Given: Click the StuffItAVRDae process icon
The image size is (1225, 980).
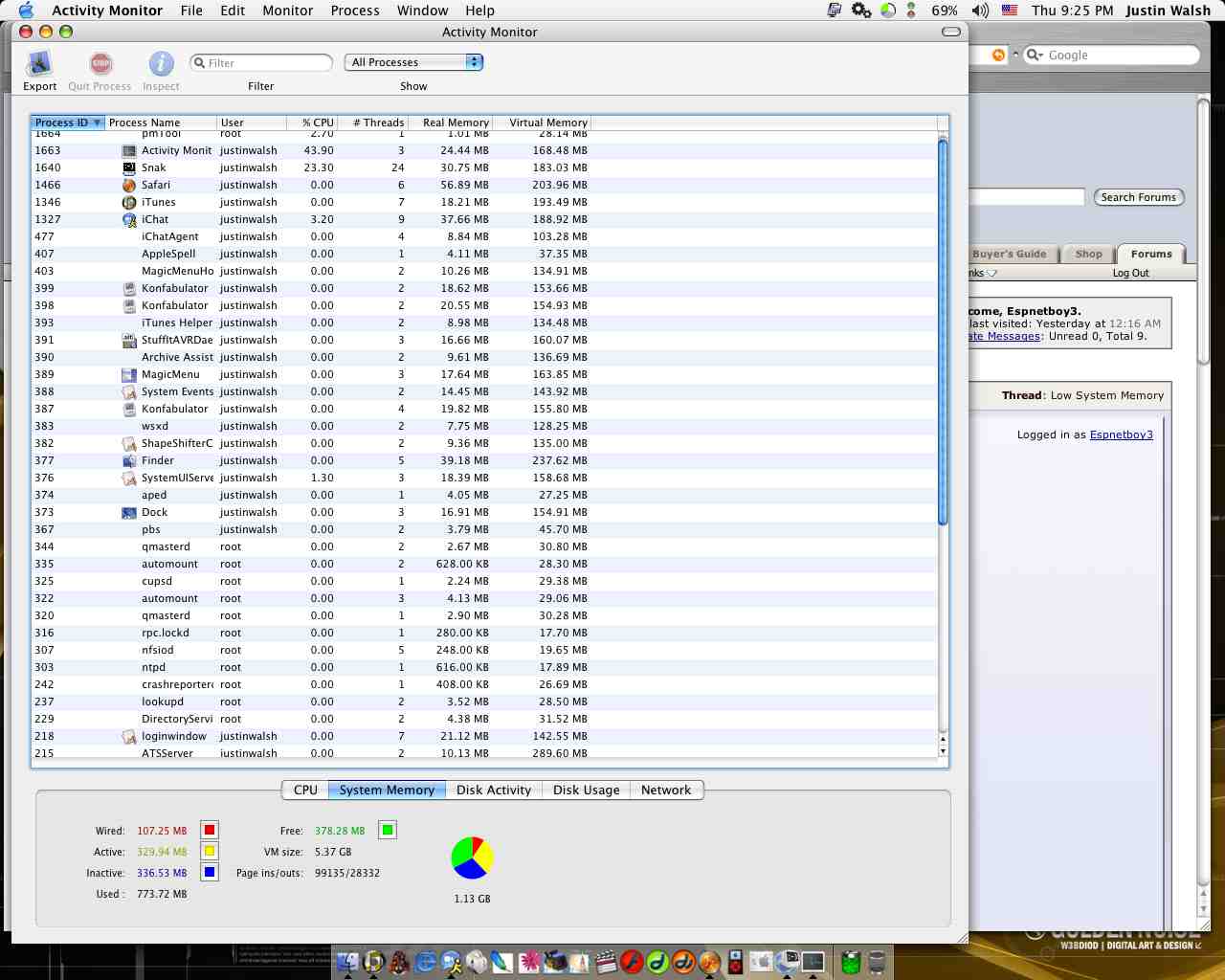Looking at the screenshot, I should click(x=129, y=340).
